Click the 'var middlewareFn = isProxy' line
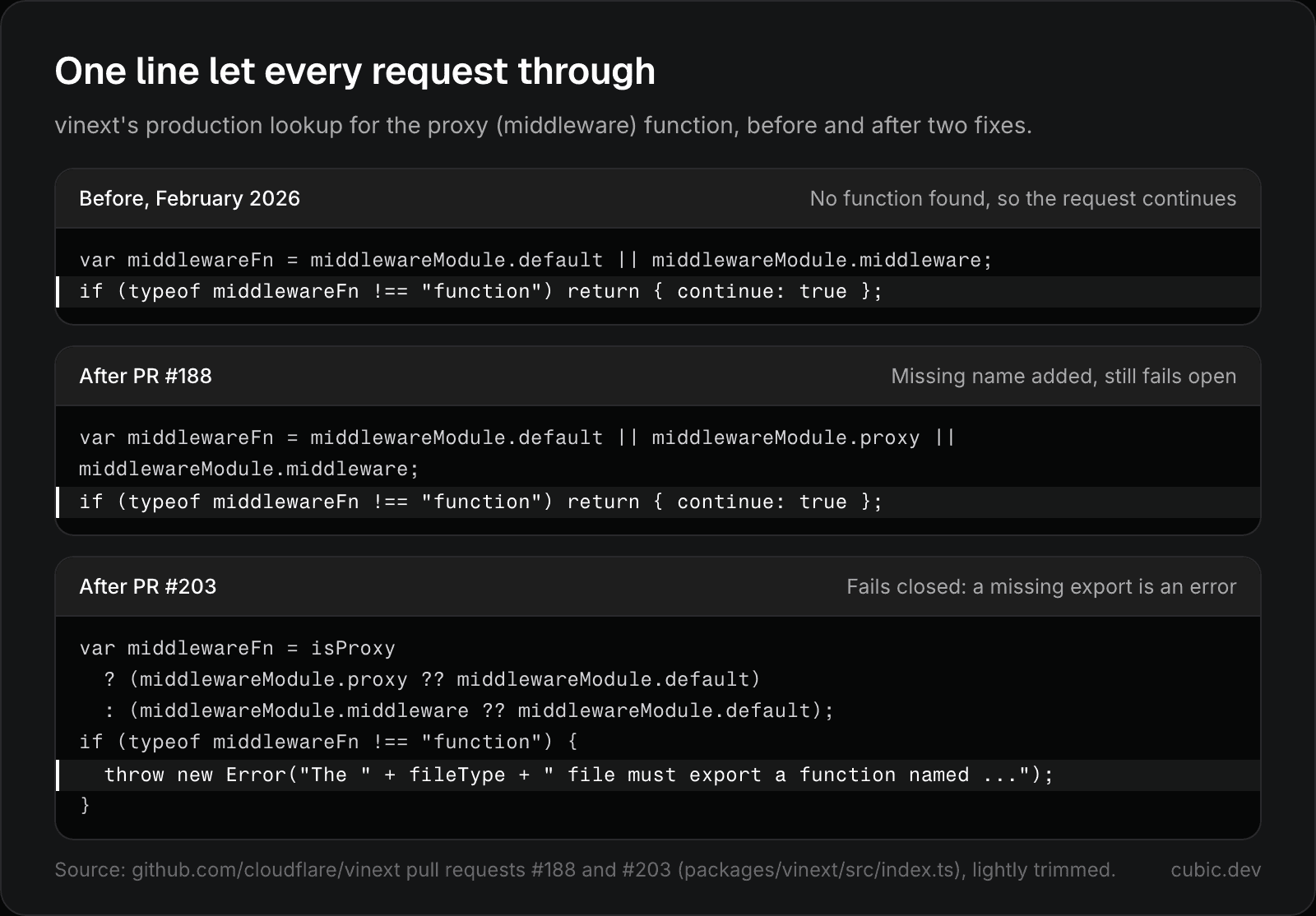1316x916 pixels. (237, 648)
